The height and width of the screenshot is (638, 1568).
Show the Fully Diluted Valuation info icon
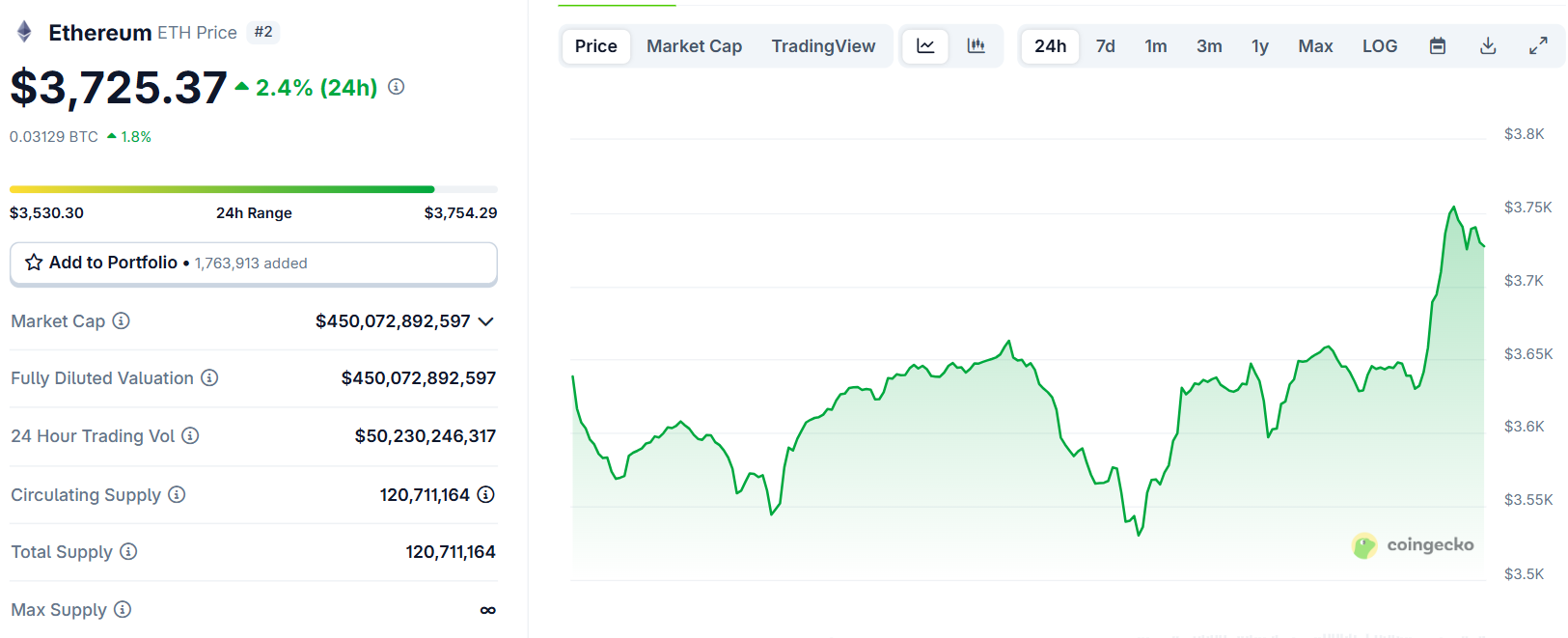tap(209, 377)
